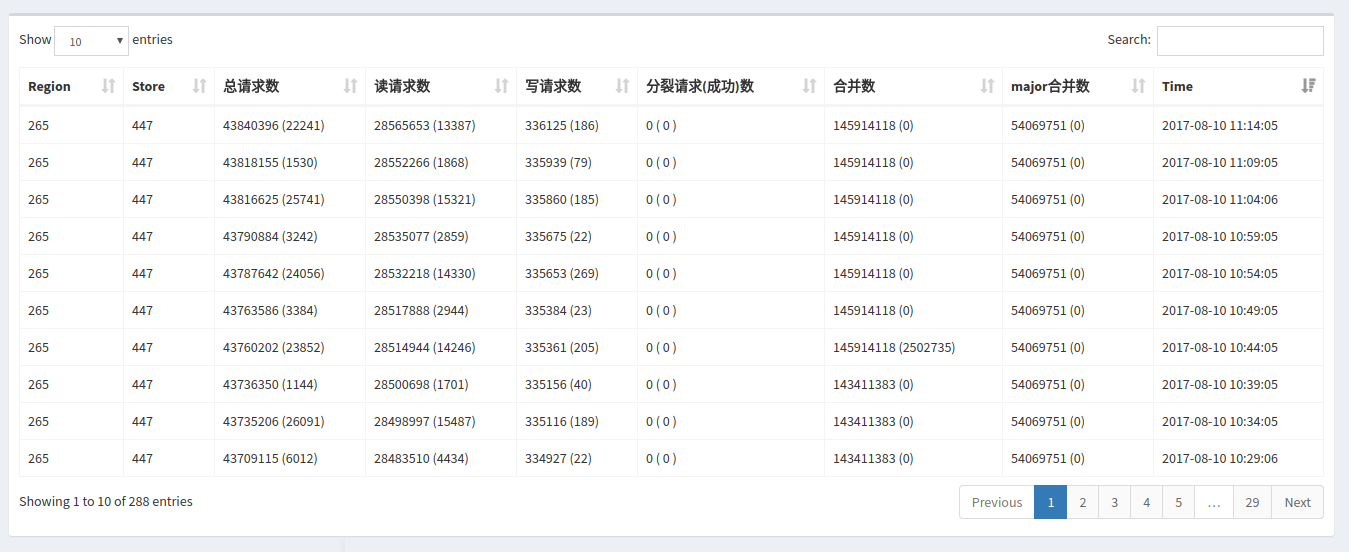Screen dimensions: 1349x552
Task: Sort by 读请求数 column icon
Action: [x=501, y=86]
